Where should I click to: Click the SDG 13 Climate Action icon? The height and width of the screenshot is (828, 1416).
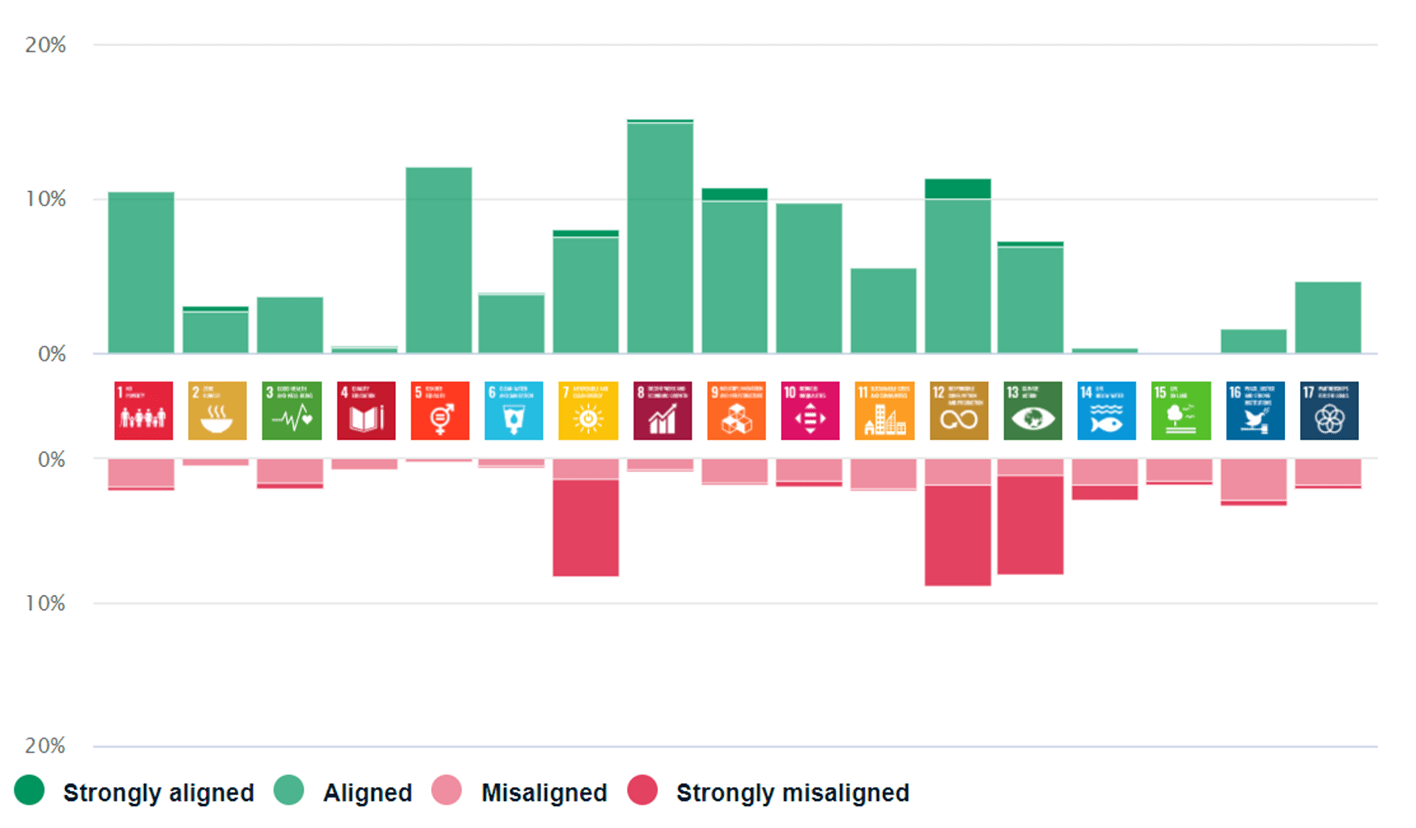1032,410
